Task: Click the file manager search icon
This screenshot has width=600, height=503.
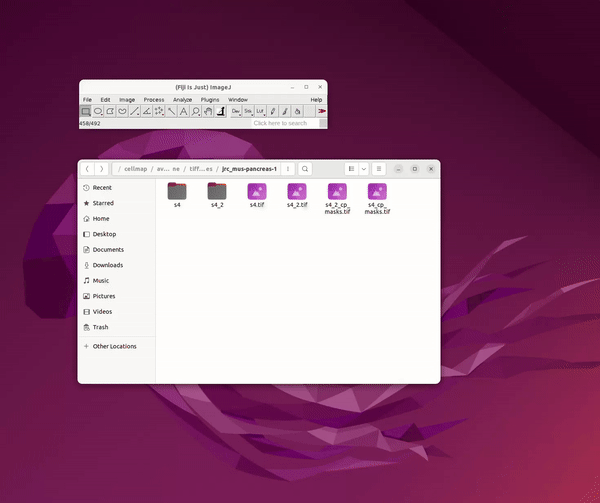Action: tap(306, 169)
